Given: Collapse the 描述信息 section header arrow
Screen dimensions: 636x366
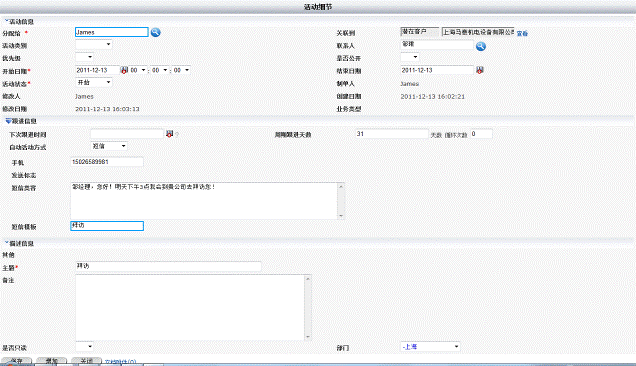Looking at the screenshot, I should 6,243.
